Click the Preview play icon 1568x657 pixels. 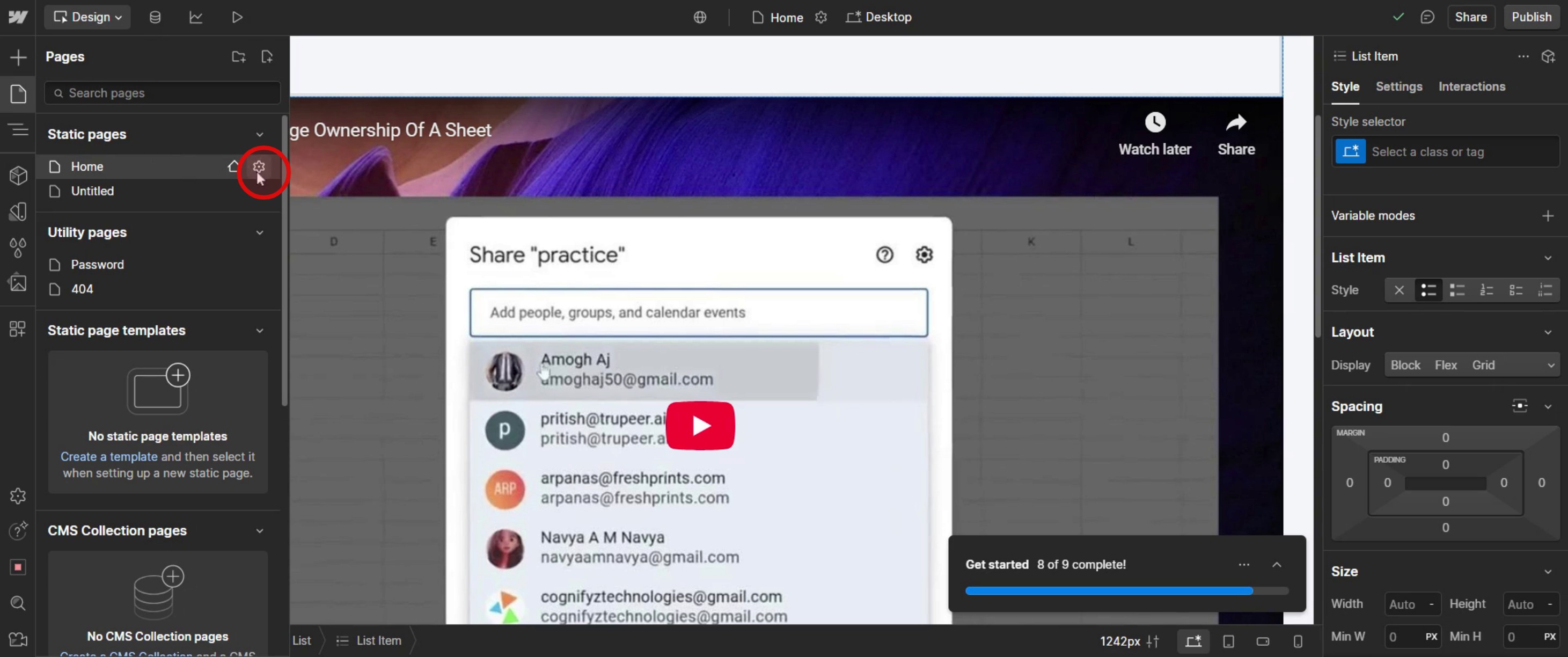pyautogui.click(x=237, y=17)
